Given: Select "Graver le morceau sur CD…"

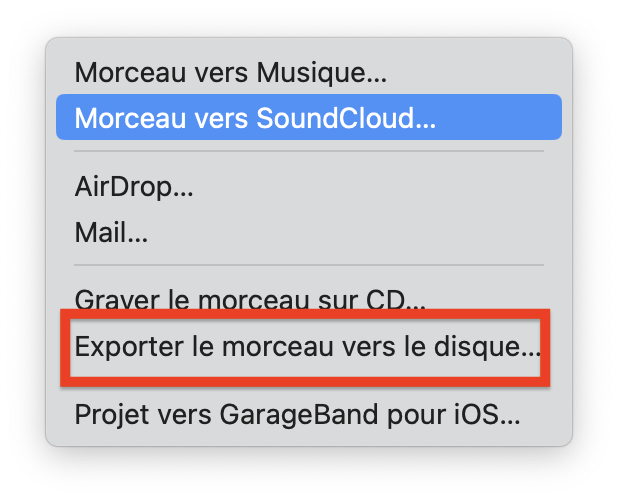Looking at the screenshot, I should click(309, 300).
